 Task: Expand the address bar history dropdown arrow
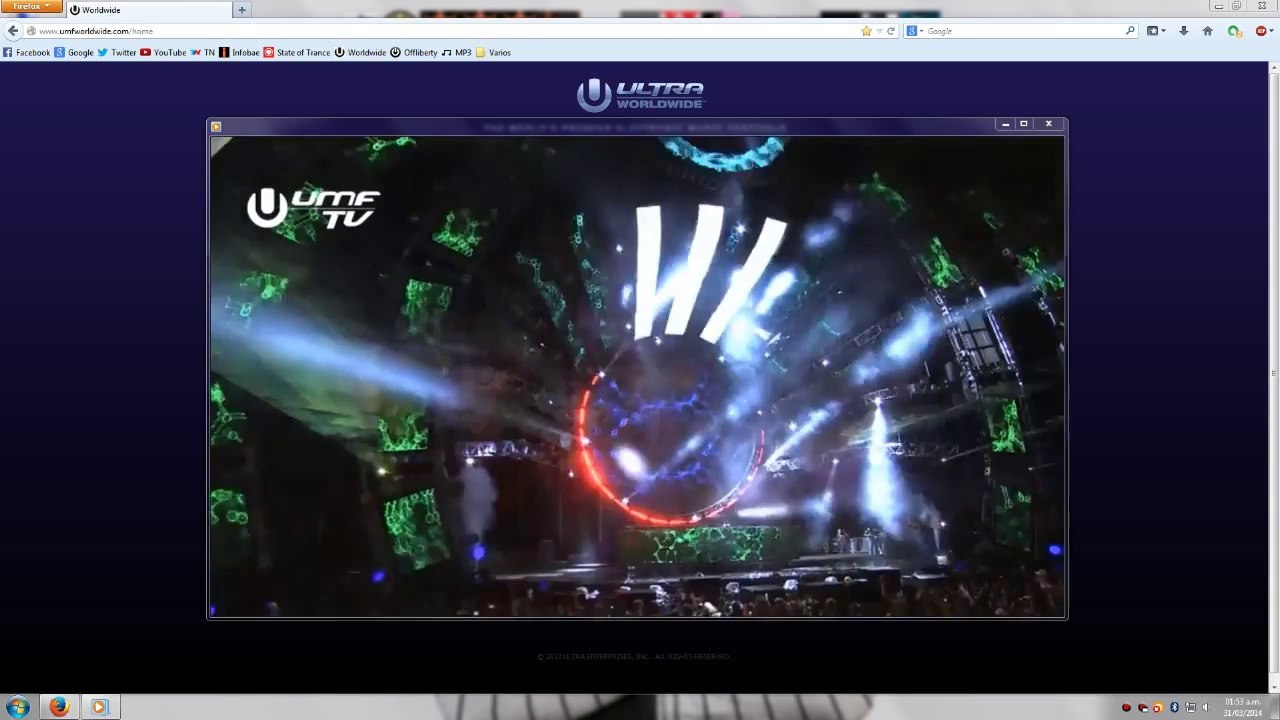click(879, 31)
